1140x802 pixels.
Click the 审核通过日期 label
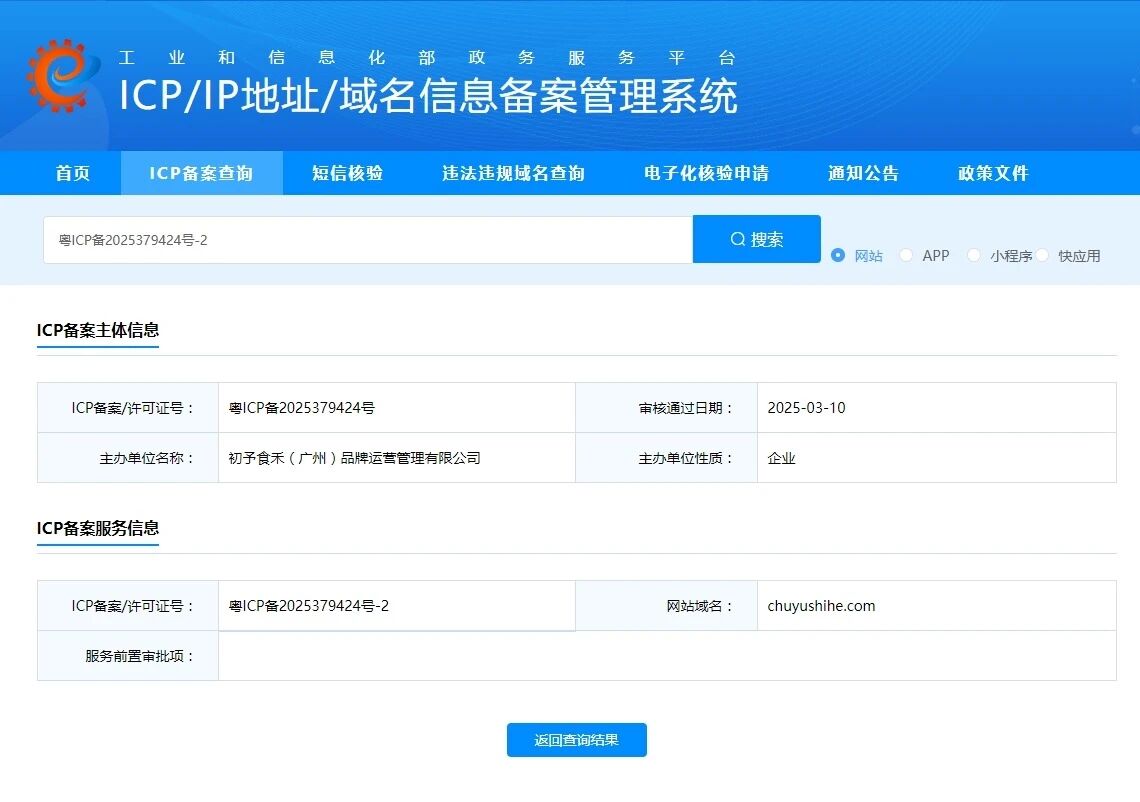coord(685,408)
